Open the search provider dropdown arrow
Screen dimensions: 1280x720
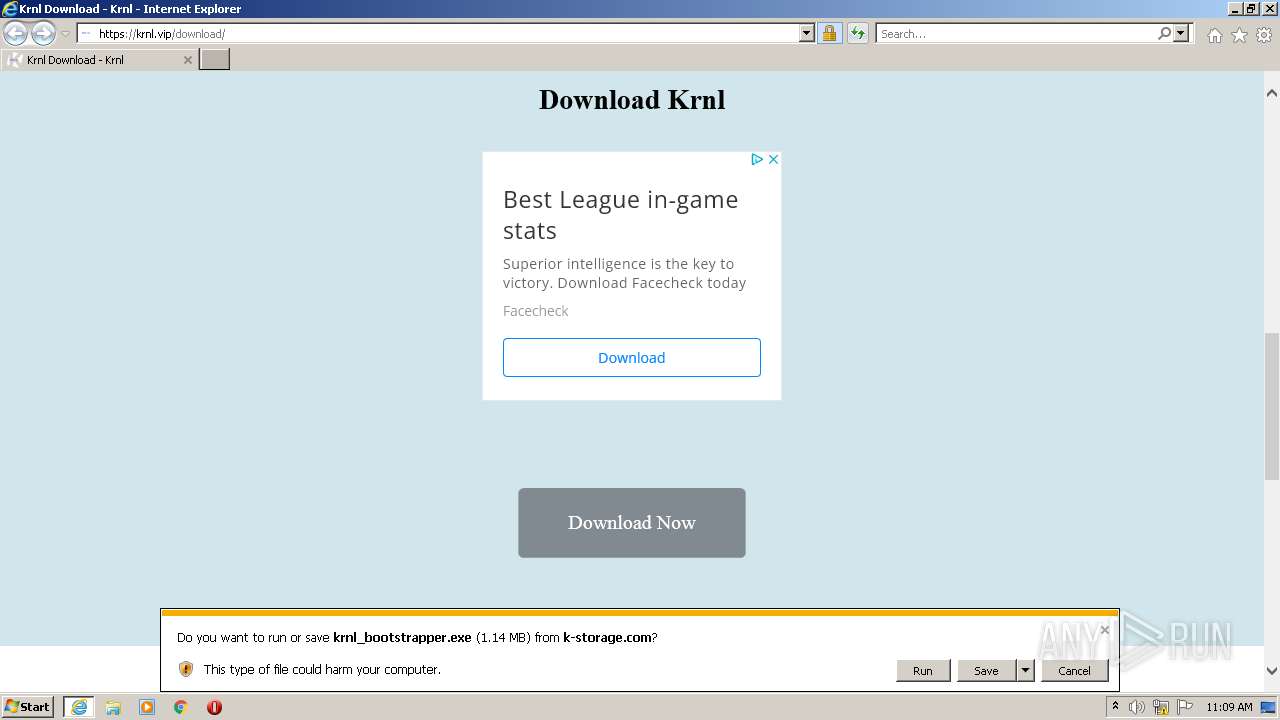(1181, 34)
